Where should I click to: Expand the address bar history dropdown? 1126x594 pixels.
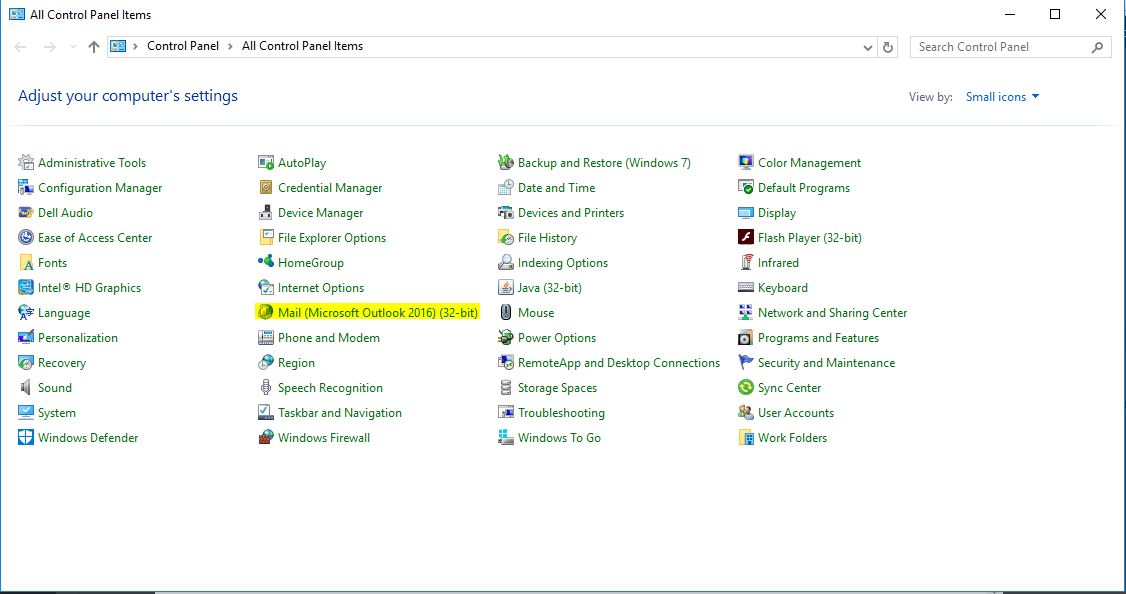[x=868, y=46]
